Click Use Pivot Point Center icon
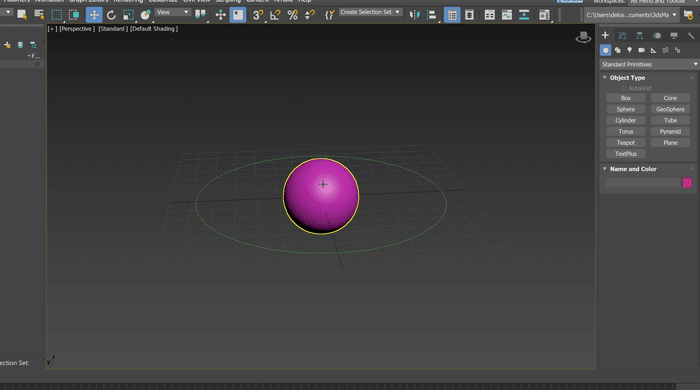 200,15
